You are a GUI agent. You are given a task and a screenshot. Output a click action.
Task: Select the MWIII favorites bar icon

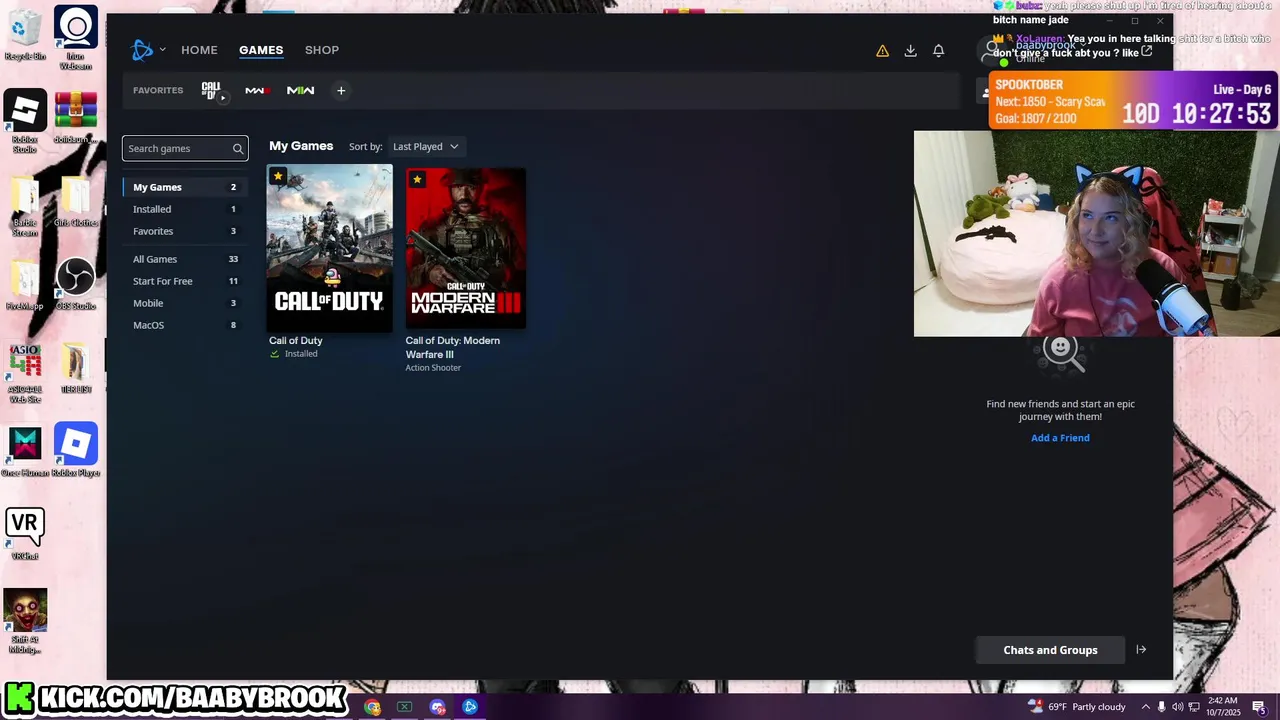(257, 91)
